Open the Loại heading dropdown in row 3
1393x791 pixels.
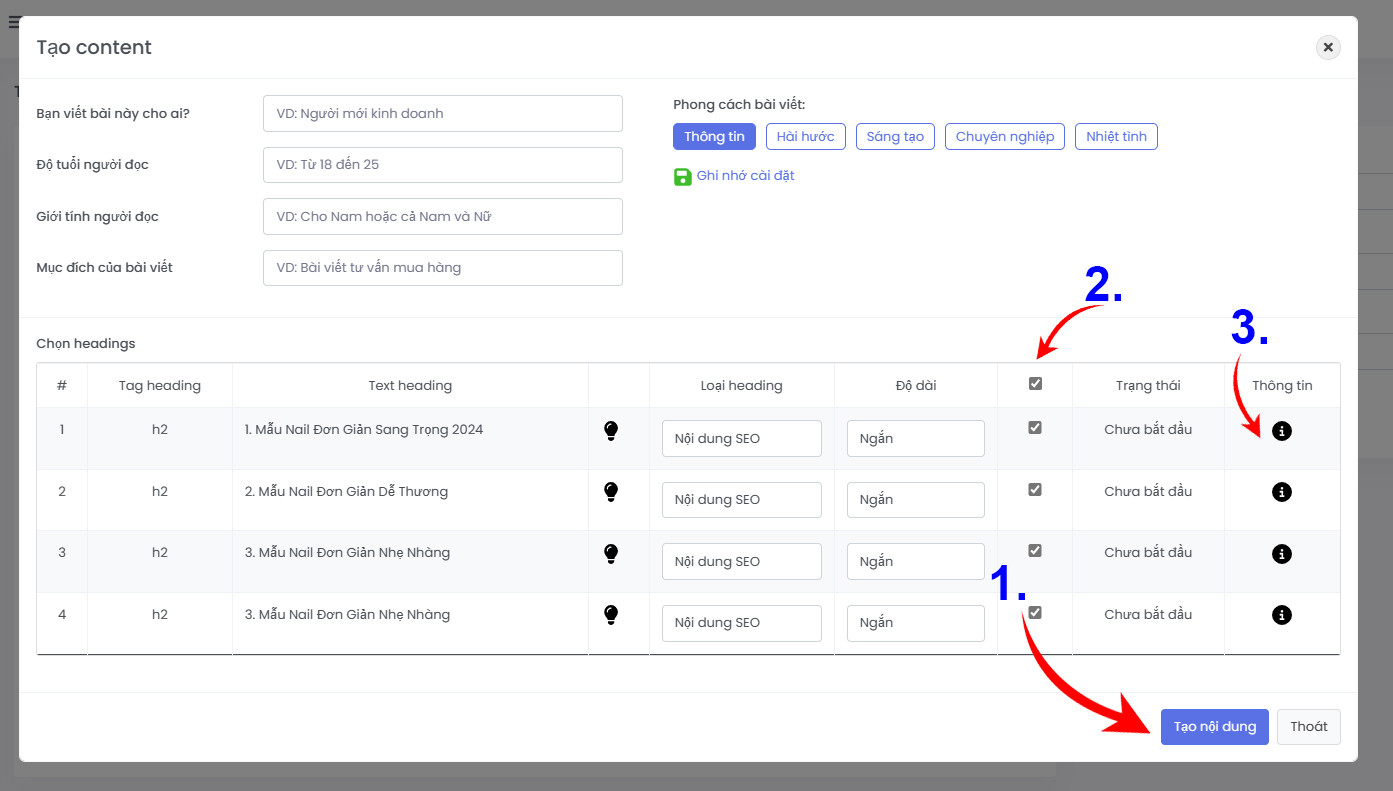point(742,561)
